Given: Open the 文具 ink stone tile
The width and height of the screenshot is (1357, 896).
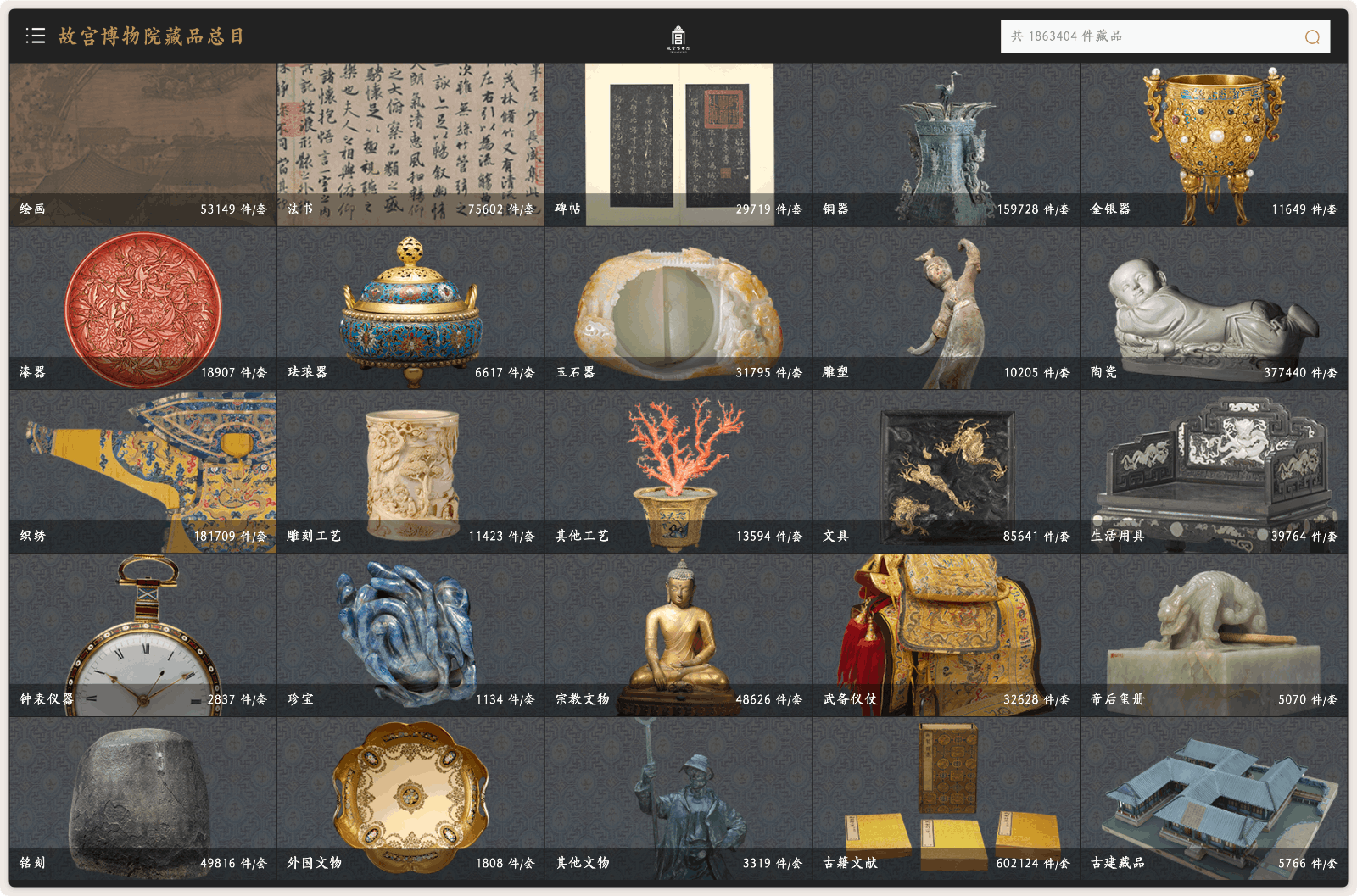Looking at the screenshot, I should (946, 472).
